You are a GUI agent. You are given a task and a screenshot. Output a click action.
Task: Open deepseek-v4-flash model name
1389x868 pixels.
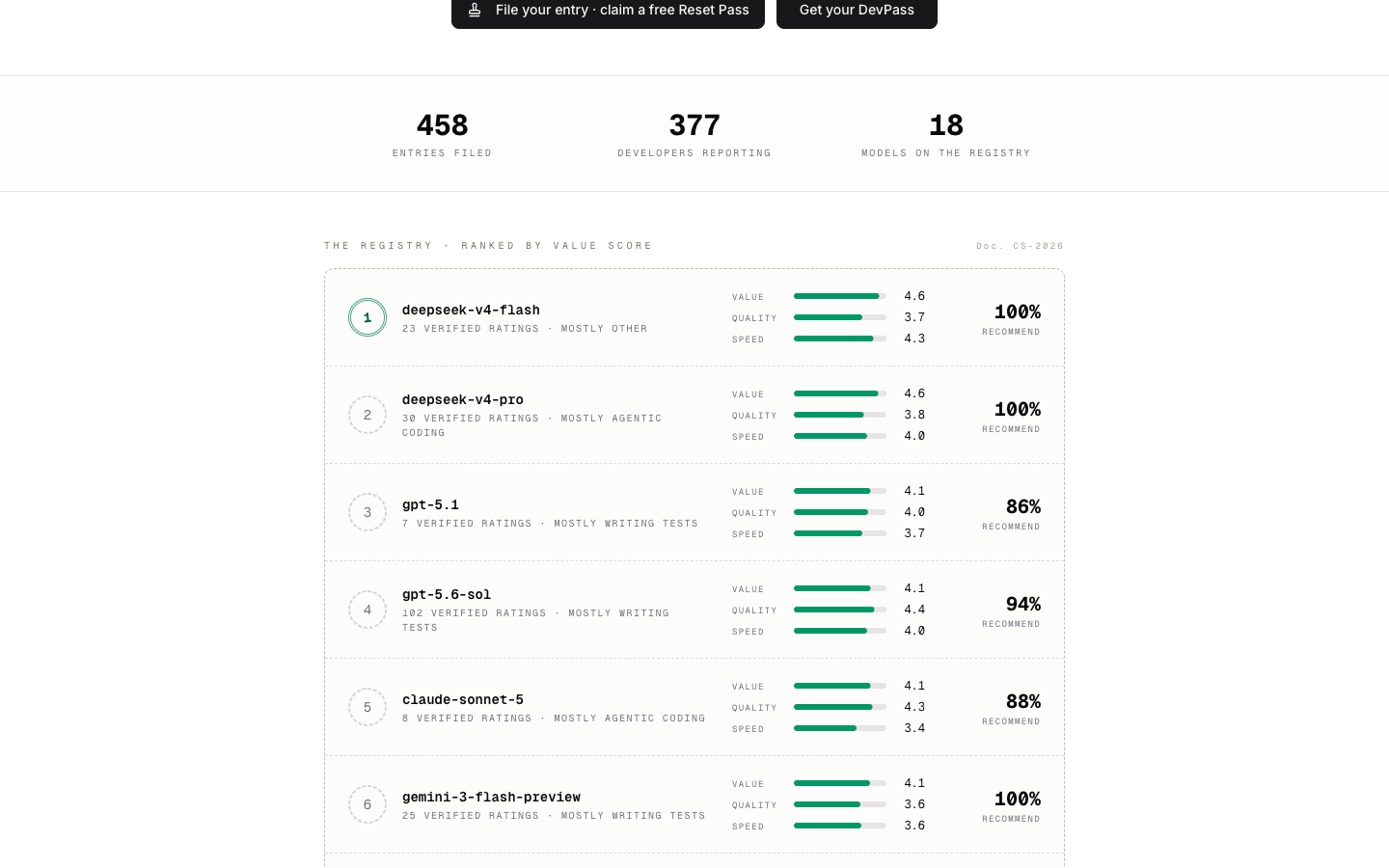tap(471, 310)
